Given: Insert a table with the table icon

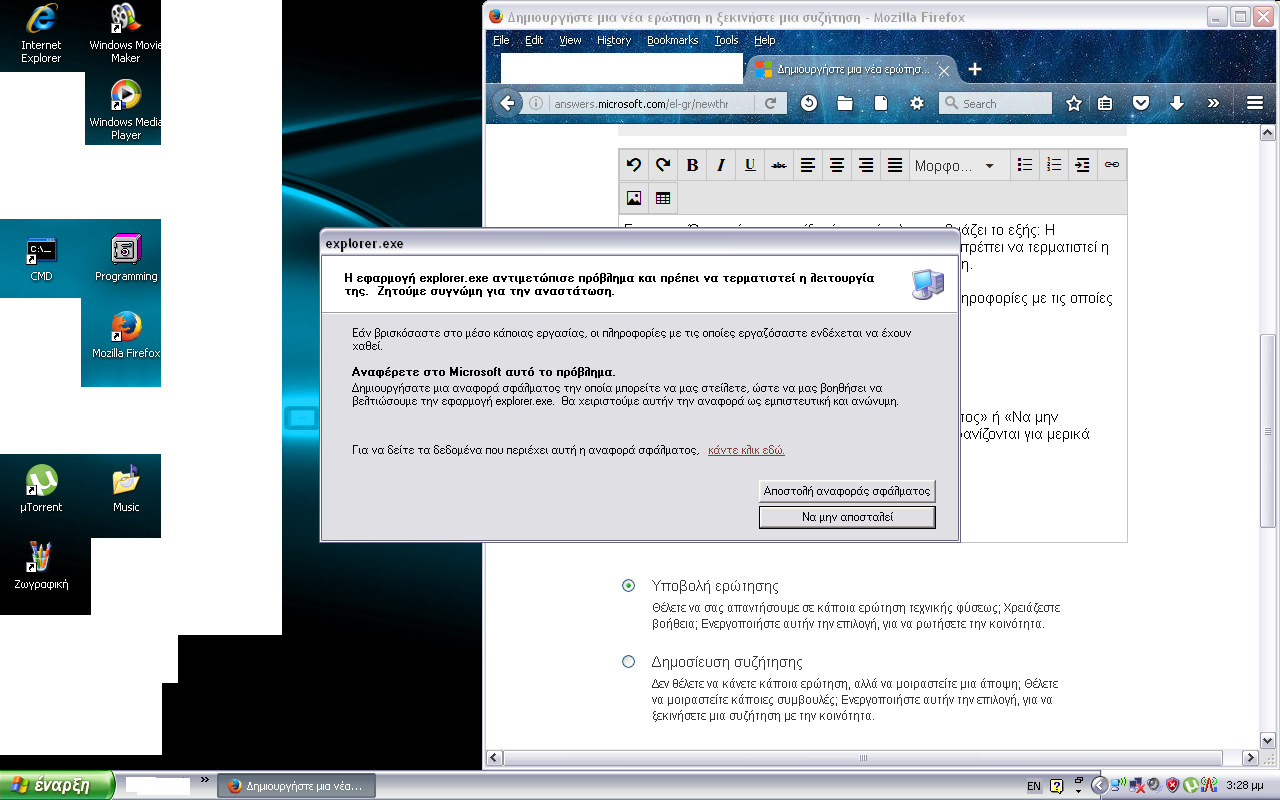Looking at the screenshot, I should 662,198.
